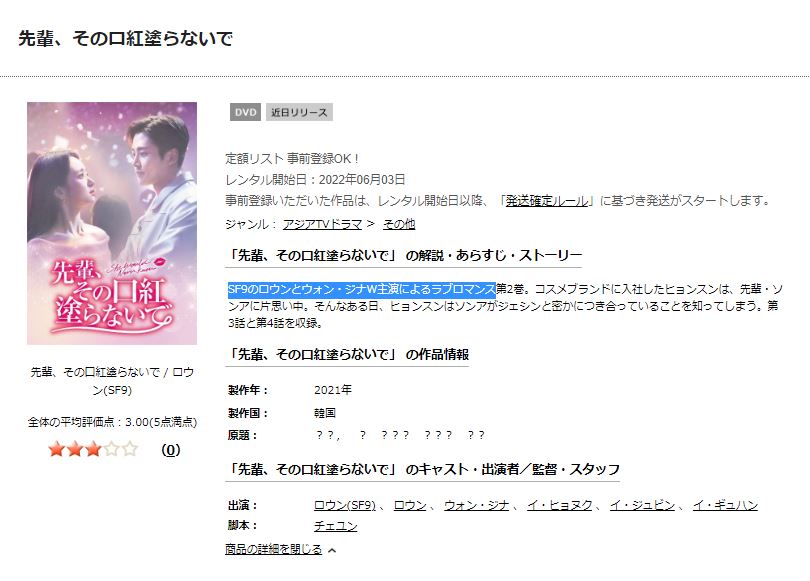The height and width of the screenshot is (581, 810).
Task: Click 商品の詳細を閉じる to collapse details
Action: click(x=273, y=549)
